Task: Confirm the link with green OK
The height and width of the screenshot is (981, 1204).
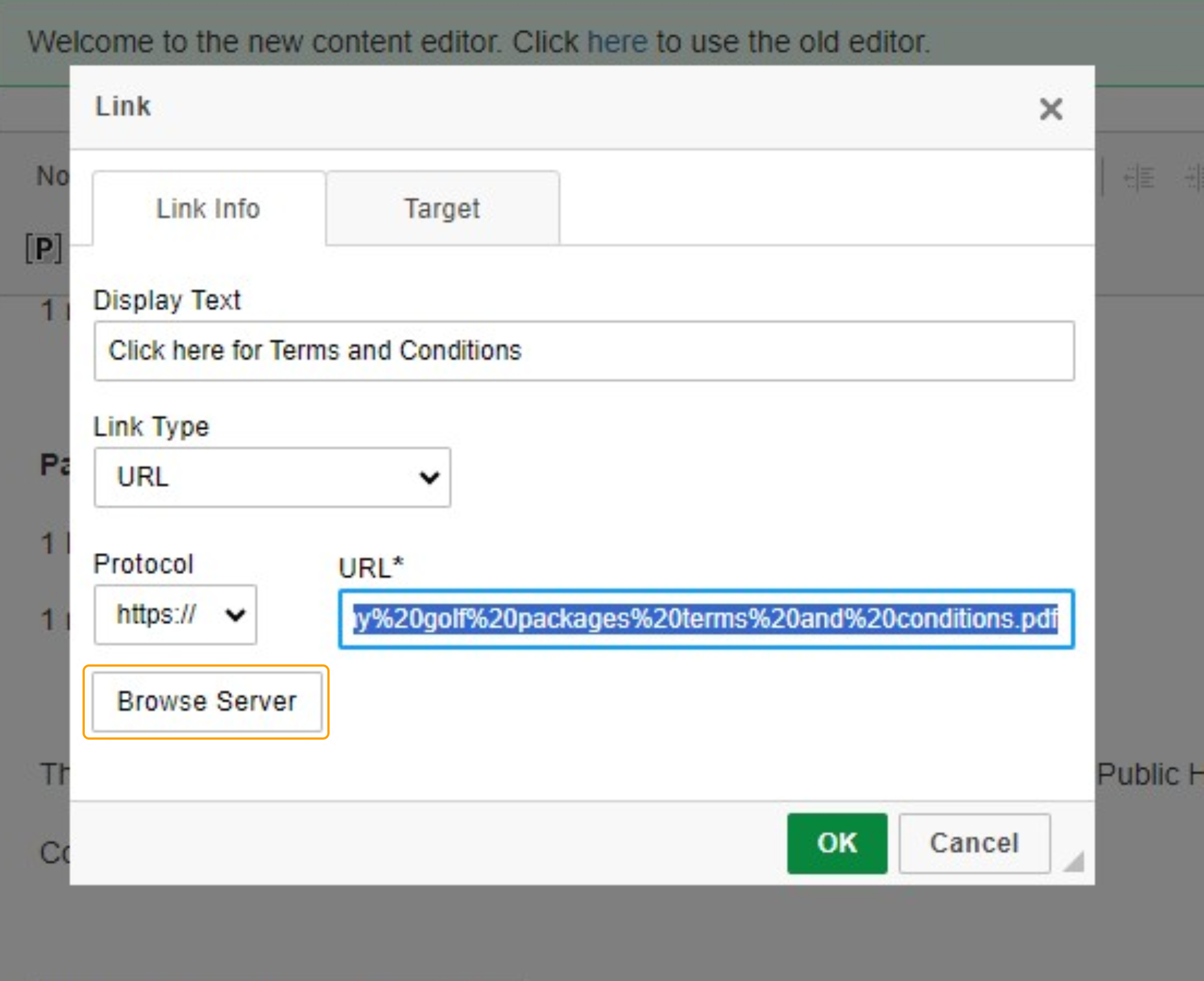Action: tap(836, 843)
